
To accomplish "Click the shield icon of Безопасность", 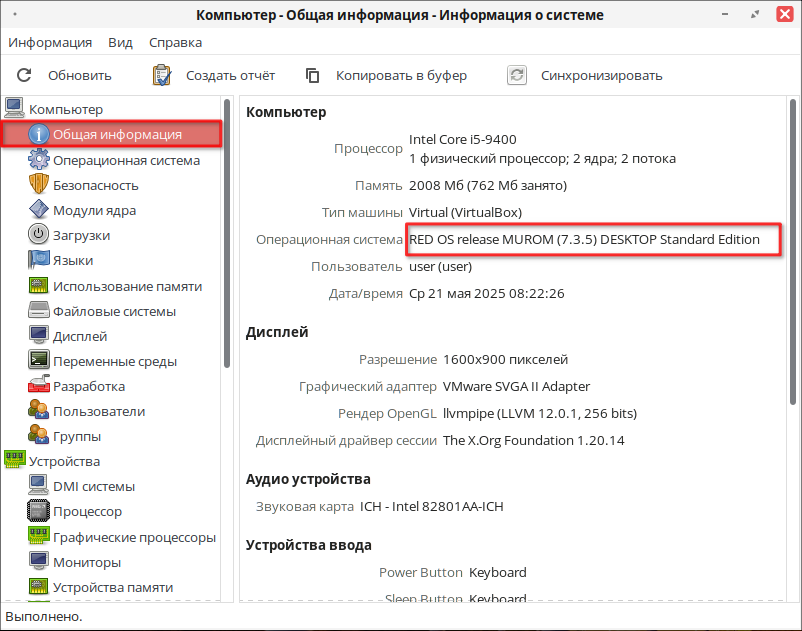I will (38, 185).
